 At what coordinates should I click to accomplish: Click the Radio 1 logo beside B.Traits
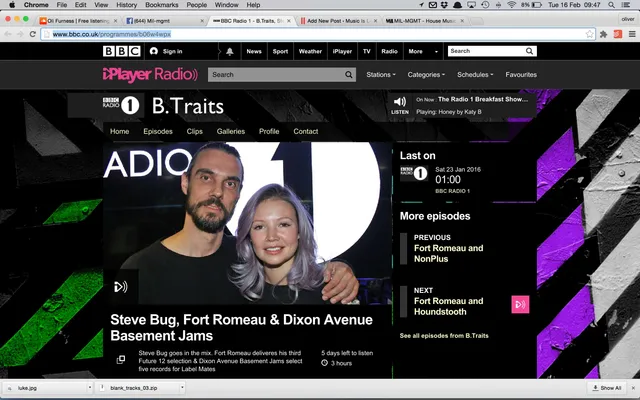pyautogui.click(x=121, y=105)
